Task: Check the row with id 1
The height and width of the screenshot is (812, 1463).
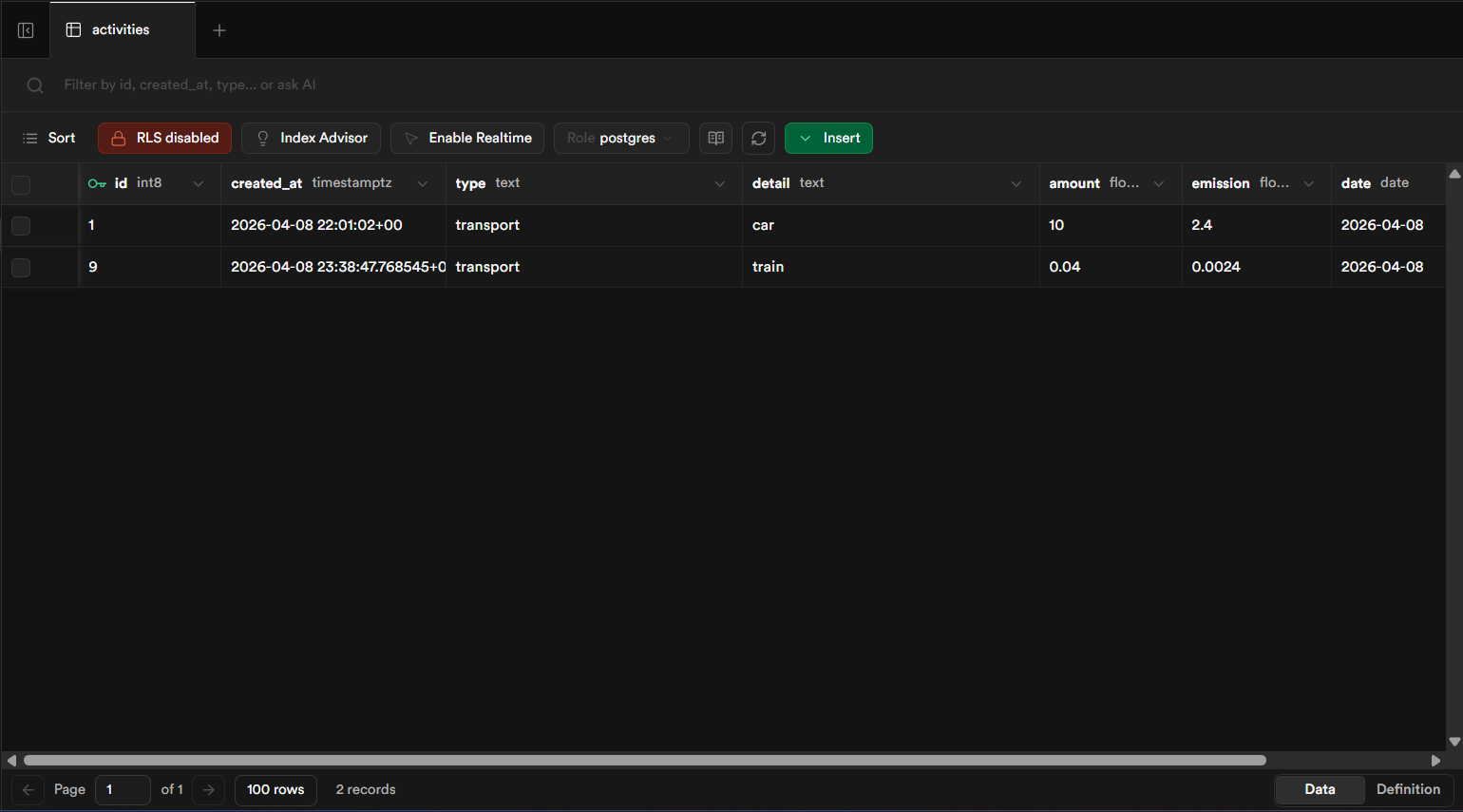Action: 20,226
